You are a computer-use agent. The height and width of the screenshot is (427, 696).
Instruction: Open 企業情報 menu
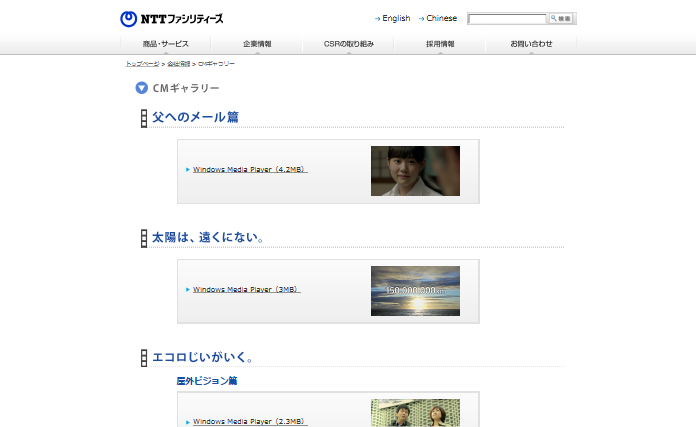(257, 44)
